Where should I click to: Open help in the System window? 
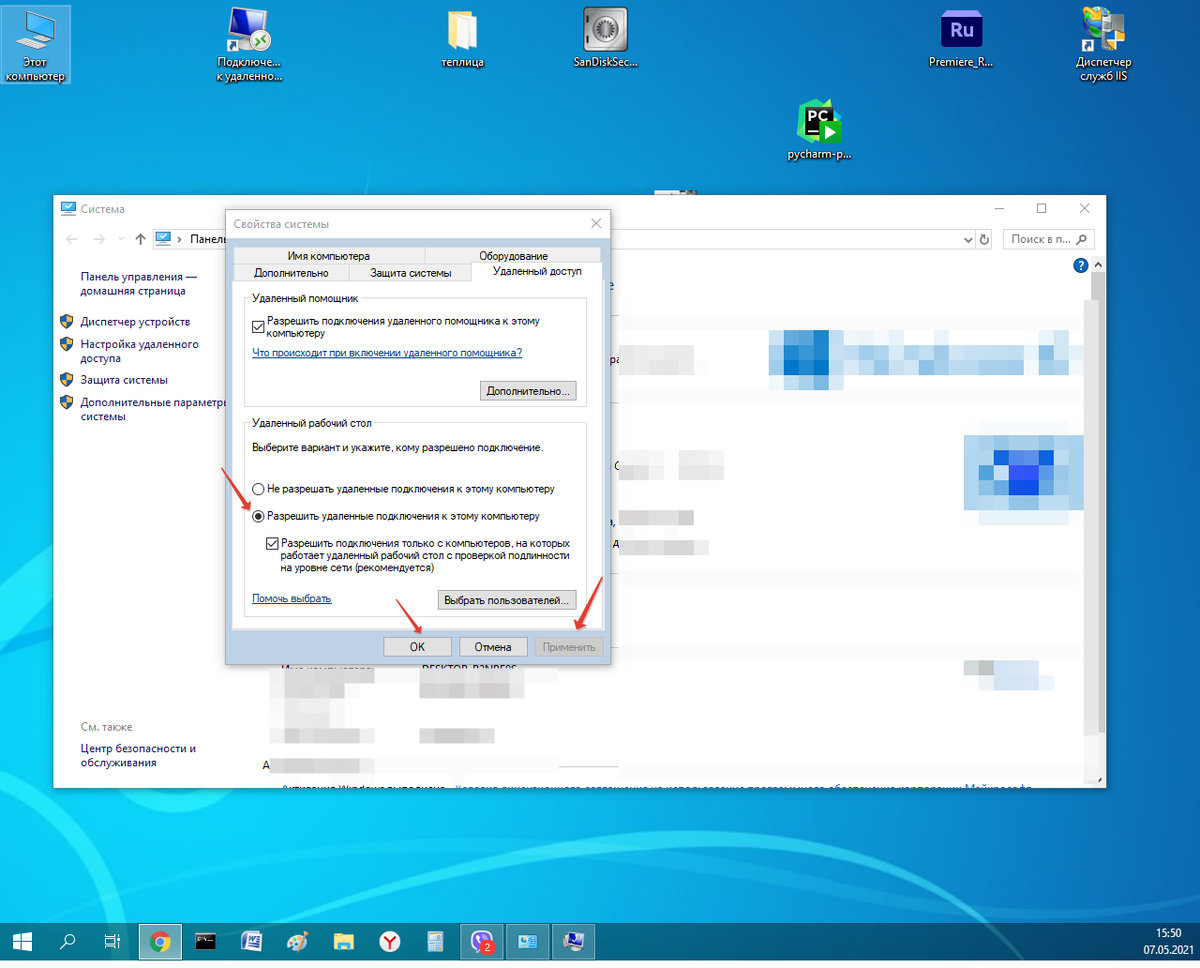[x=1080, y=266]
